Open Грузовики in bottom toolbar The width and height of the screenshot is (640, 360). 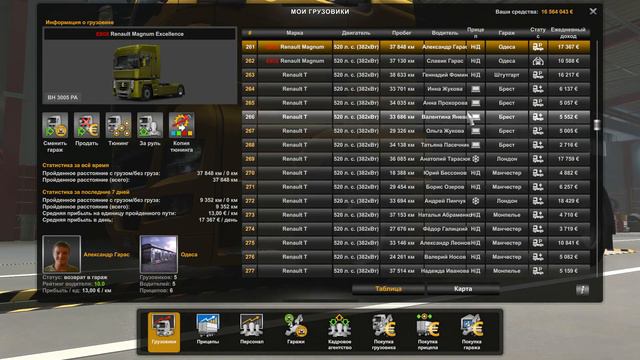tap(164, 332)
